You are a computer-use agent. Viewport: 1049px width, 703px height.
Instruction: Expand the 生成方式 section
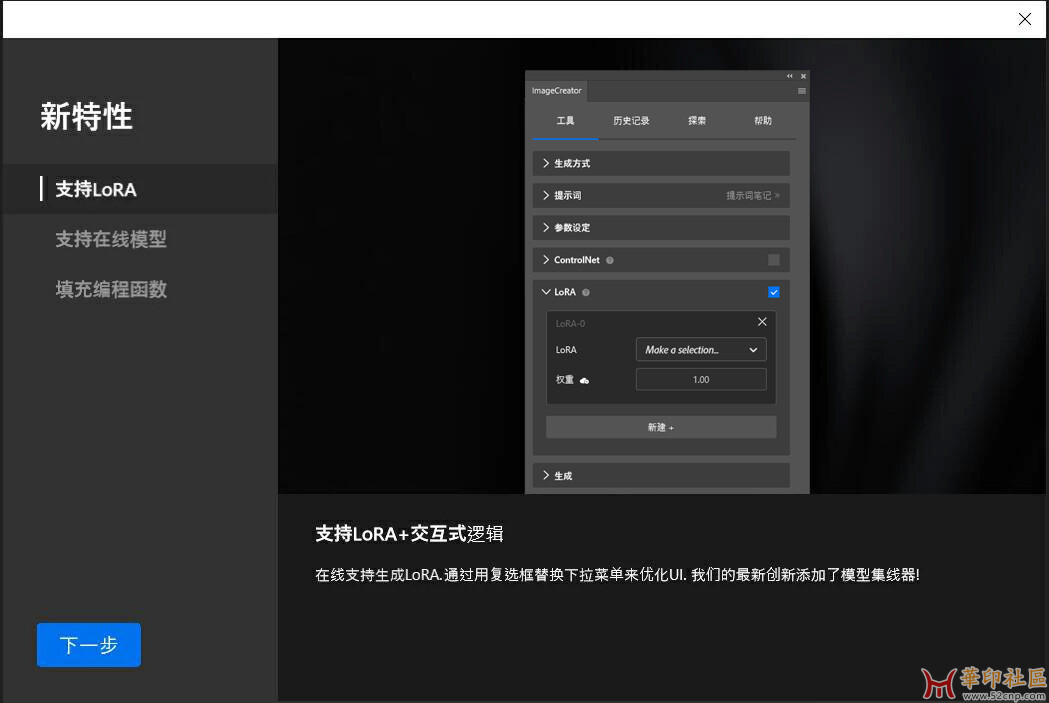[661, 163]
